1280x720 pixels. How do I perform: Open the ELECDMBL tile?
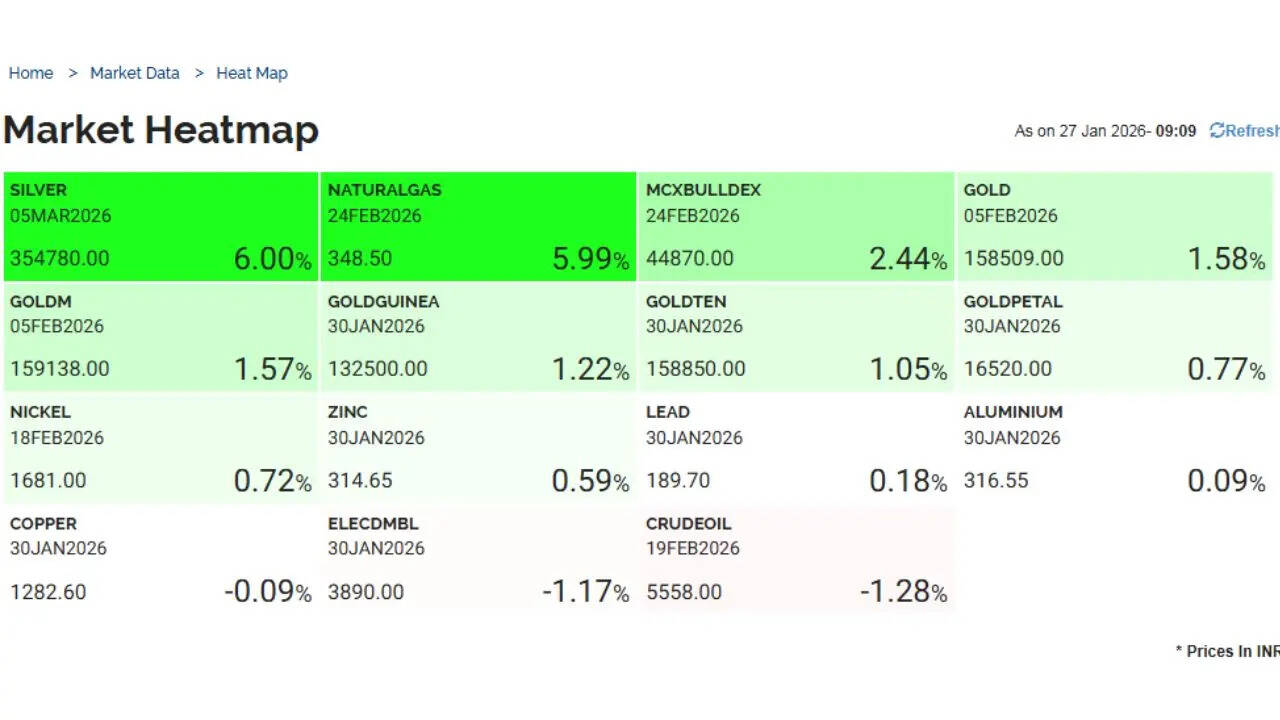coord(478,559)
